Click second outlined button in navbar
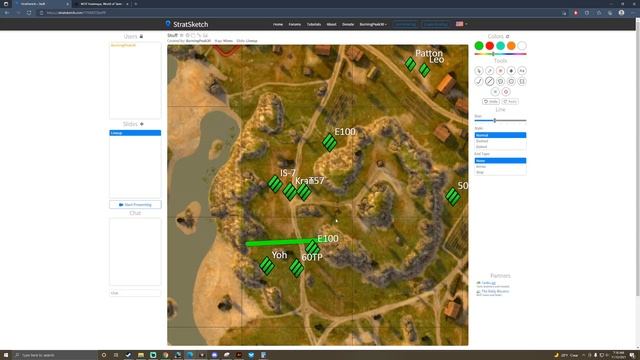The height and width of the screenshot is (360, 640). pyautogui.click(x=436, y=24)
